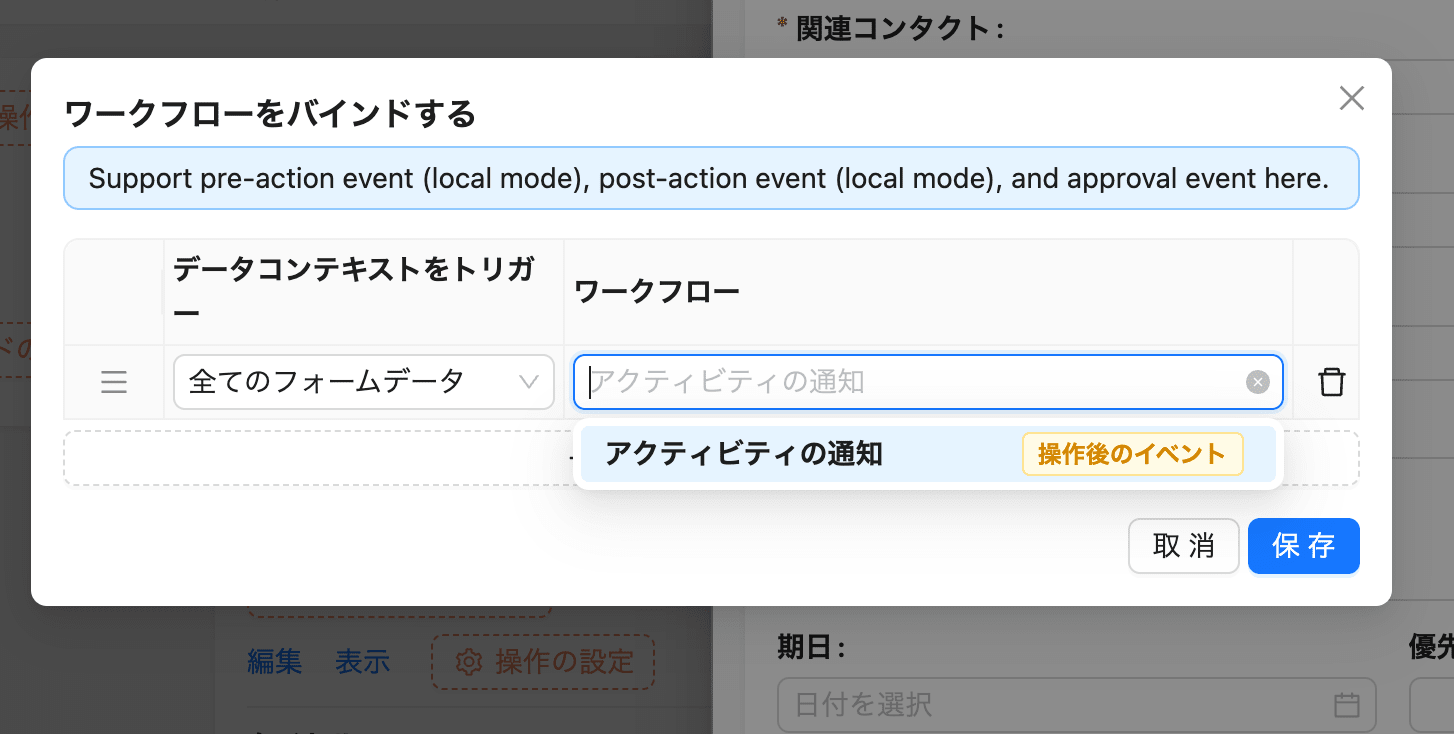
Task: Click the dashed add-row button below the table
Action: (x=711, y=458)
